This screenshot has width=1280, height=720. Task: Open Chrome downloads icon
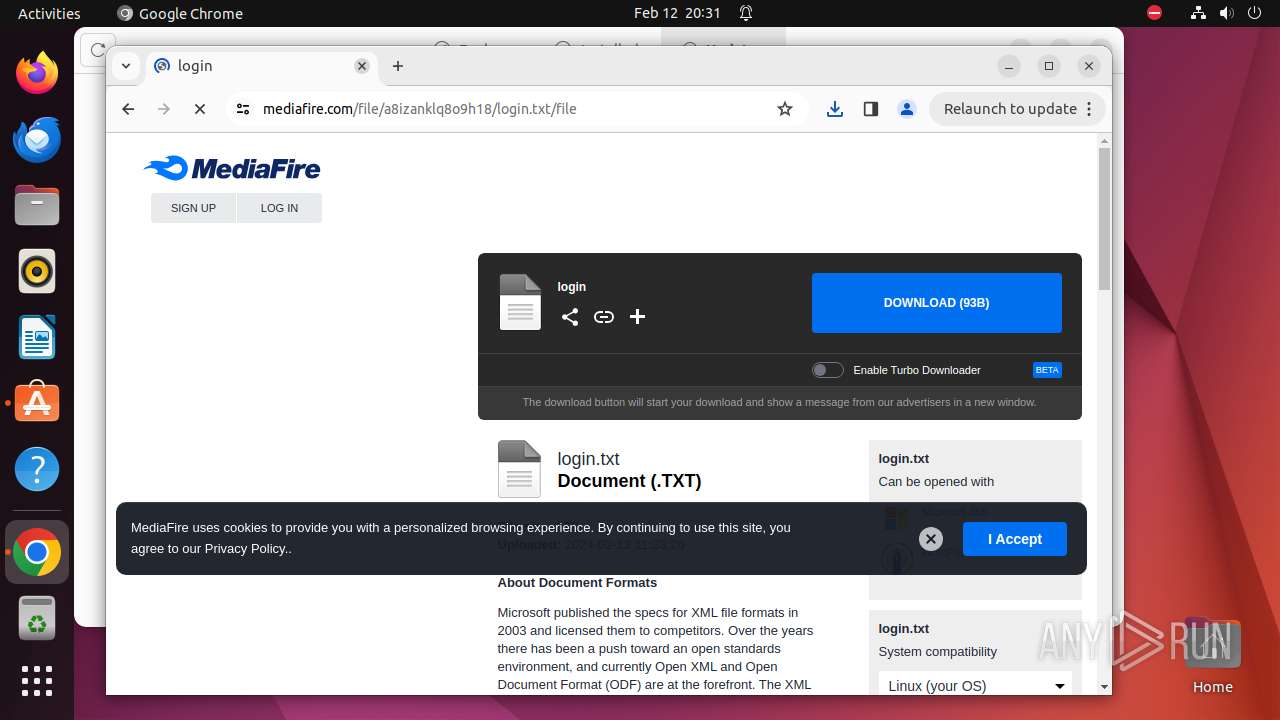(x=835, y=109)
